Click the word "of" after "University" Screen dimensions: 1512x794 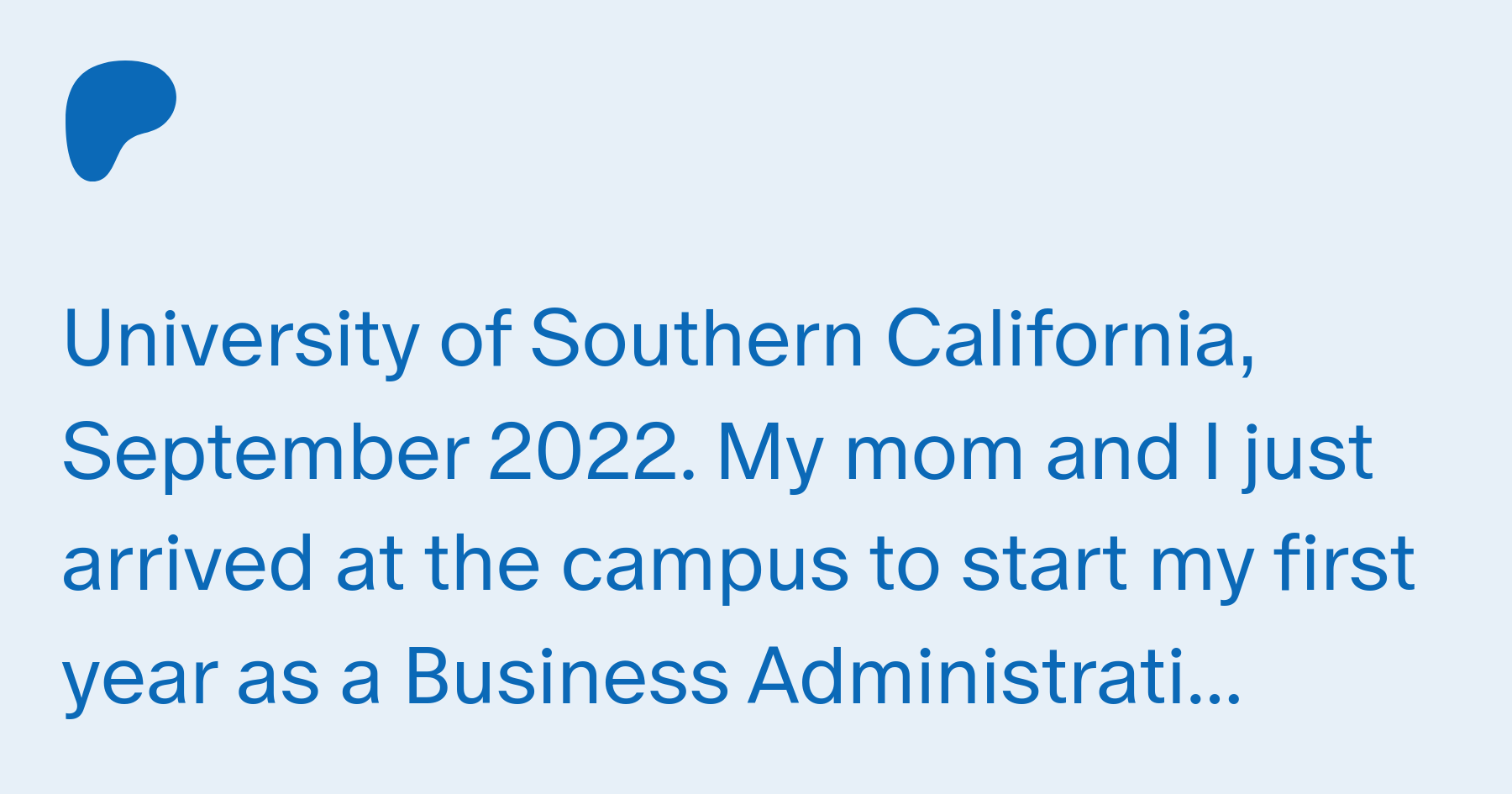(475, 338)
